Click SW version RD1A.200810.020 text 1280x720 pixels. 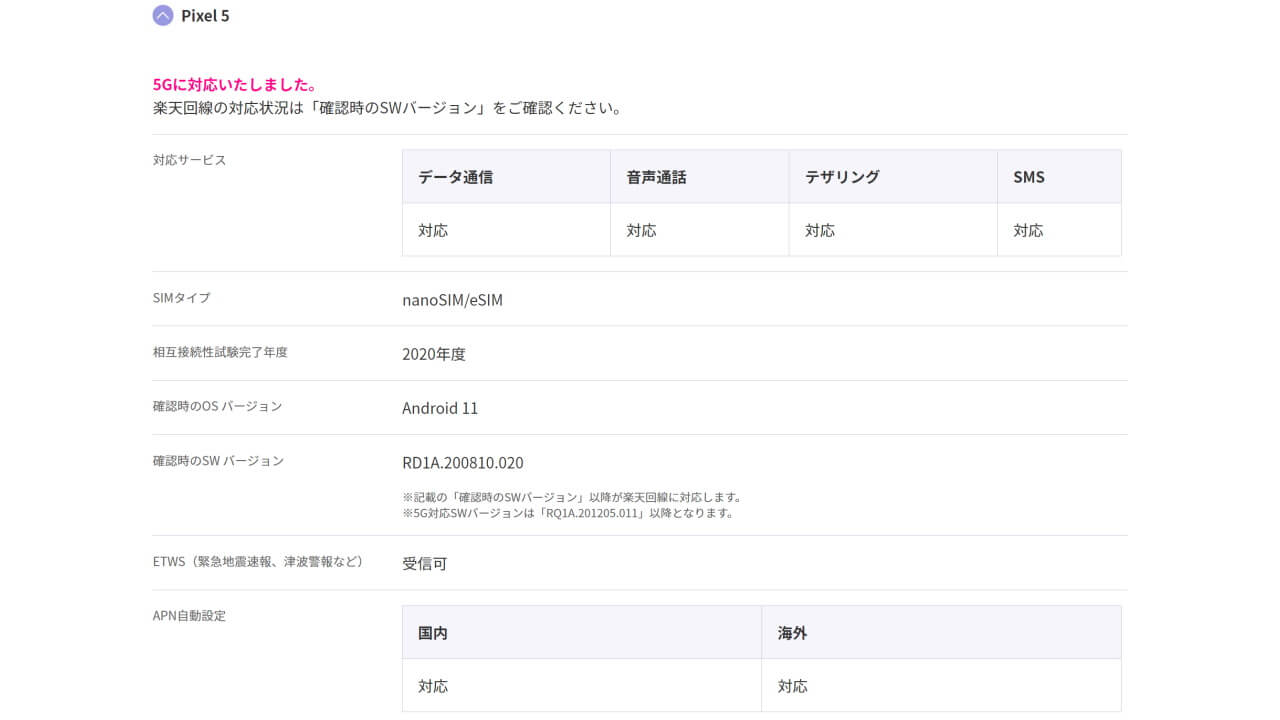tap(463, 463)
